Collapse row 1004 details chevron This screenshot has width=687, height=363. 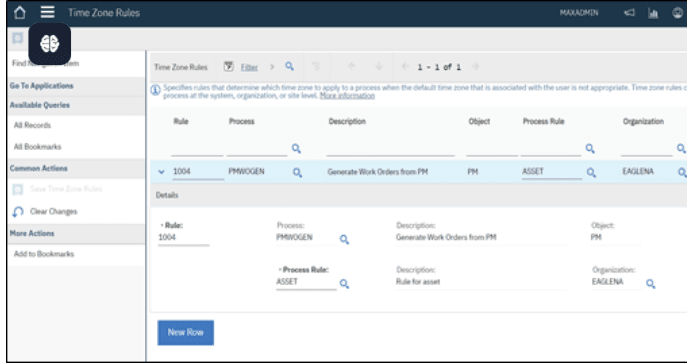click(x=161, y=172)
